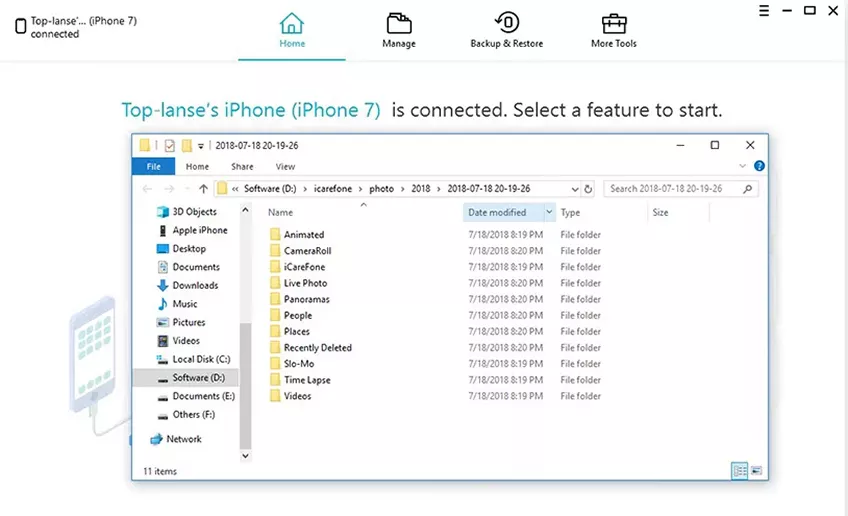Select the Slo-Mo folder name
This screenshot has height=516, width=848.
[x=299, y=364]
